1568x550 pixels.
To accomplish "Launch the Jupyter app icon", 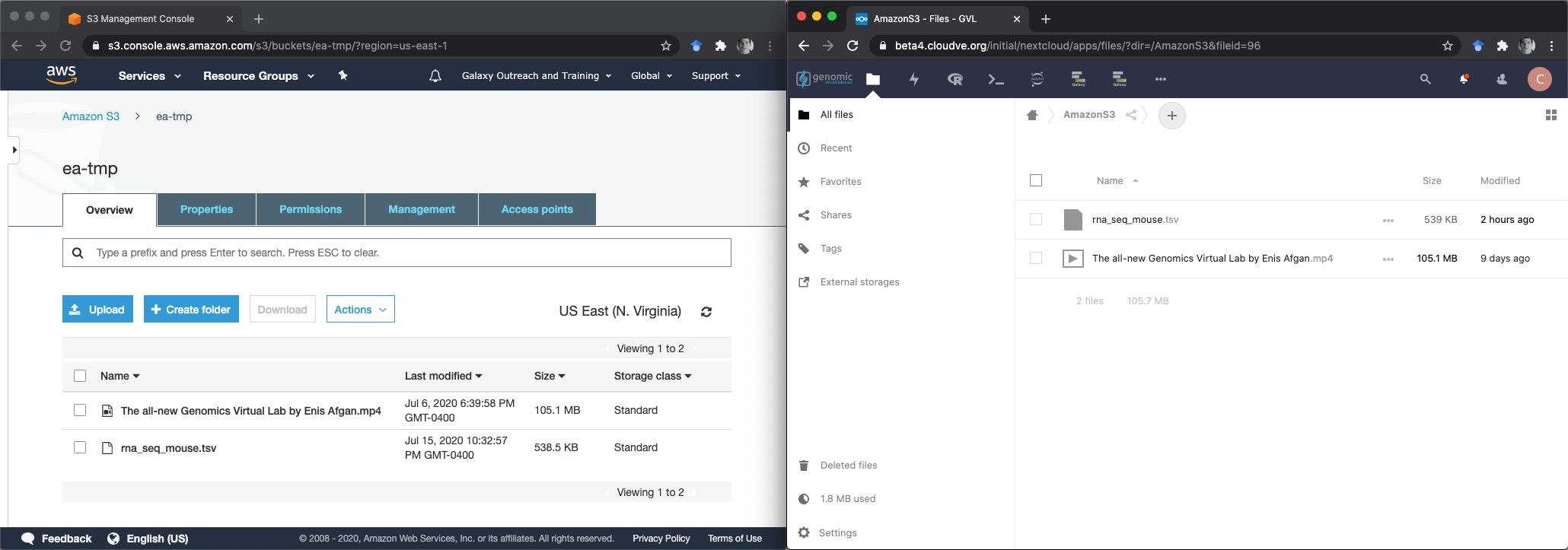I will (1037, 79).
